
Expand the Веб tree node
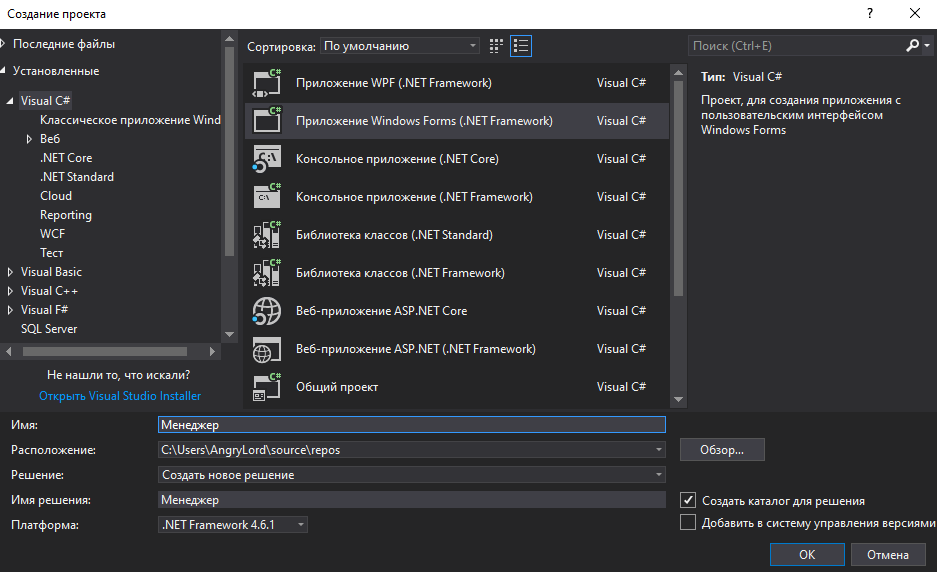(29, 139)
